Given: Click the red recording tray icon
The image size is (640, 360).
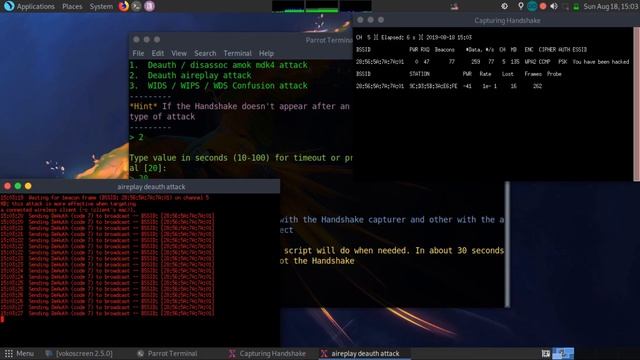Looking at the screenshot, I should (543, 6).
